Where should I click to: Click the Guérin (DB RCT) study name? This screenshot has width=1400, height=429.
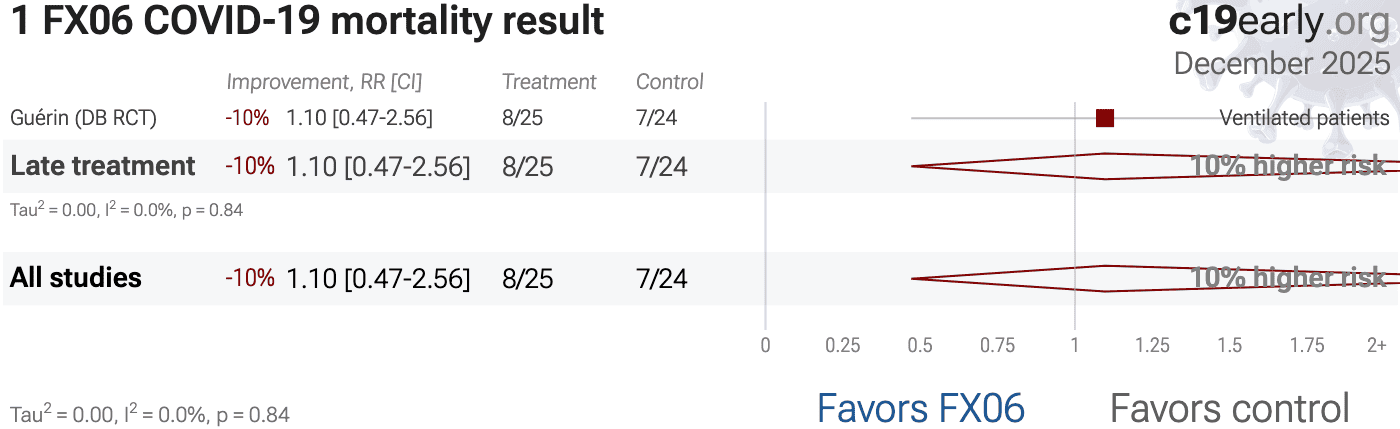click(x=84, y=118)
